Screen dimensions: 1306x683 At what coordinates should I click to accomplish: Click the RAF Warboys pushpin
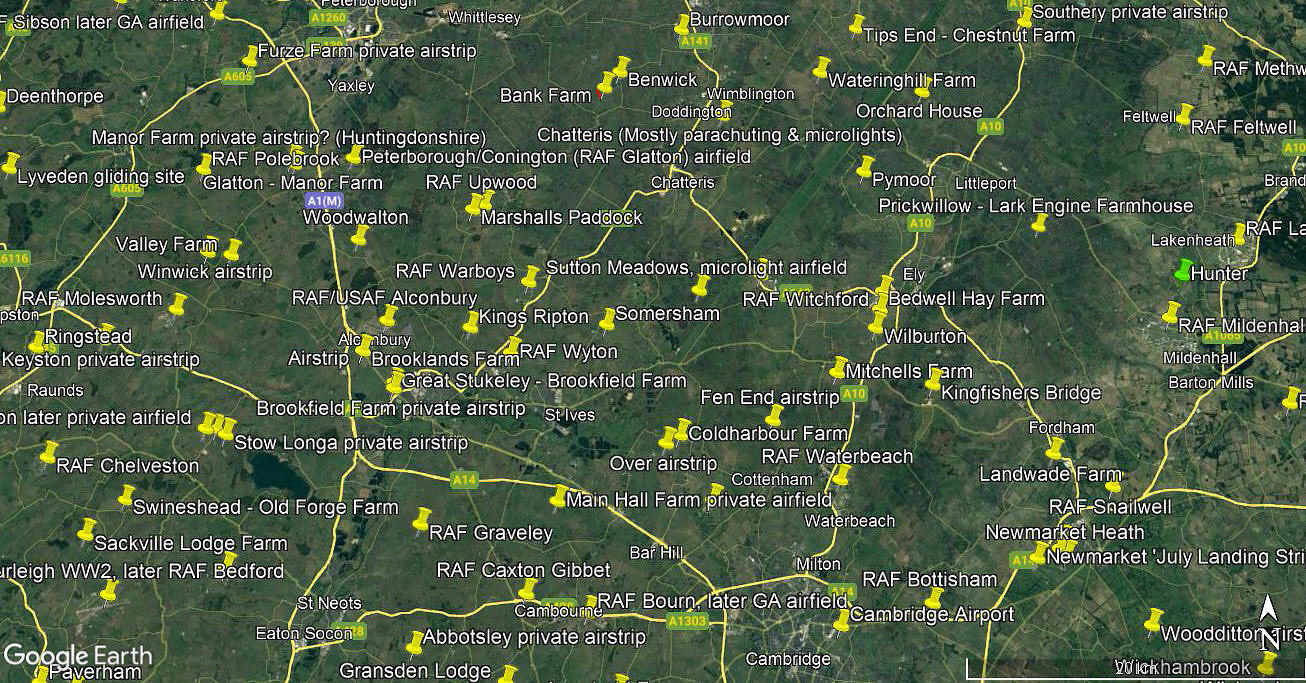tap(530, 276)
